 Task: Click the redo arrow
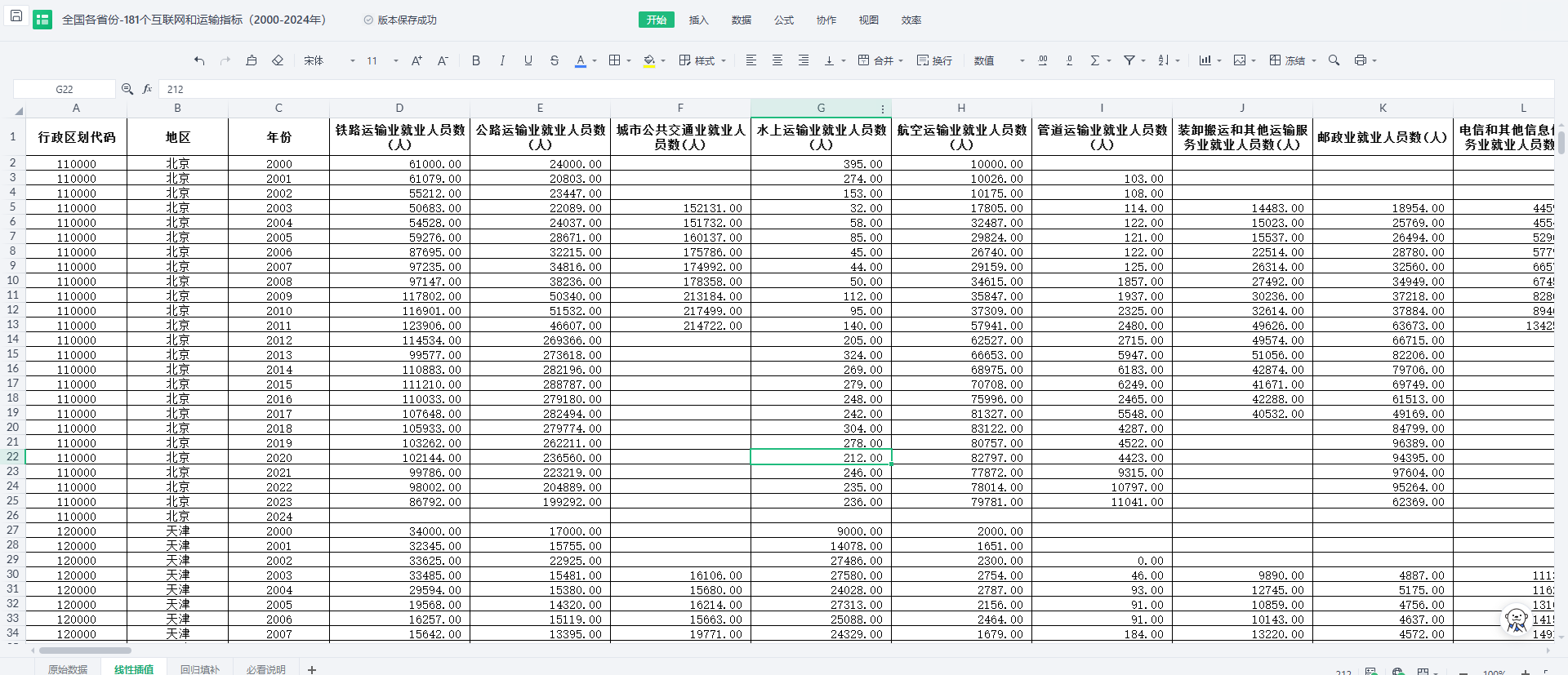[225, 60]
